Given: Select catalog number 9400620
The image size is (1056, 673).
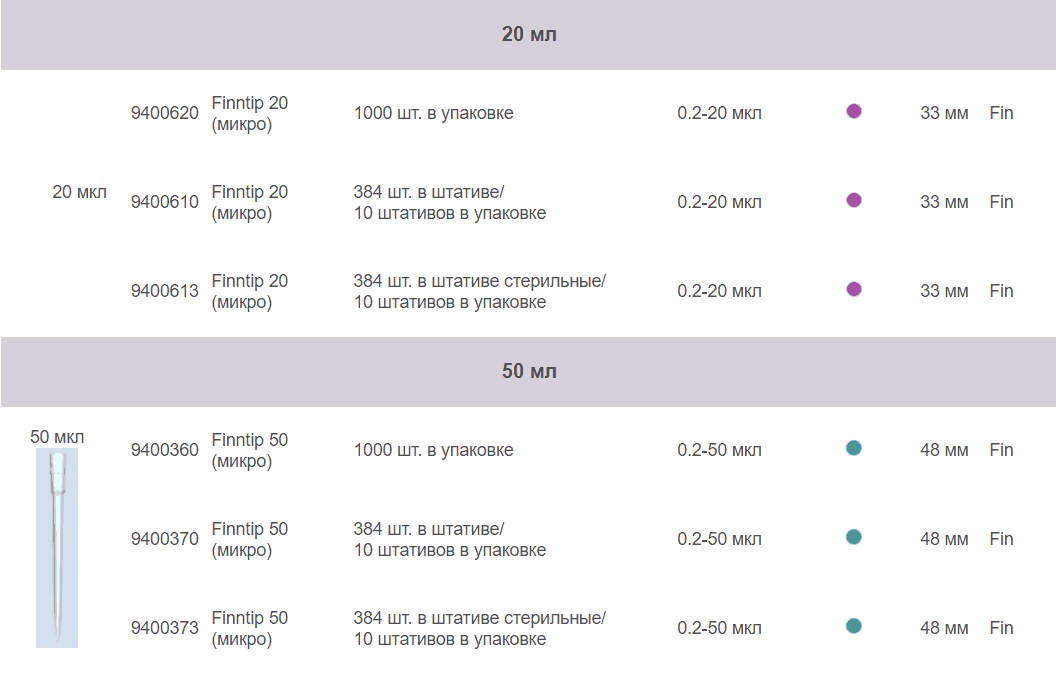Looking at the screenshot, I should [165, 113].
